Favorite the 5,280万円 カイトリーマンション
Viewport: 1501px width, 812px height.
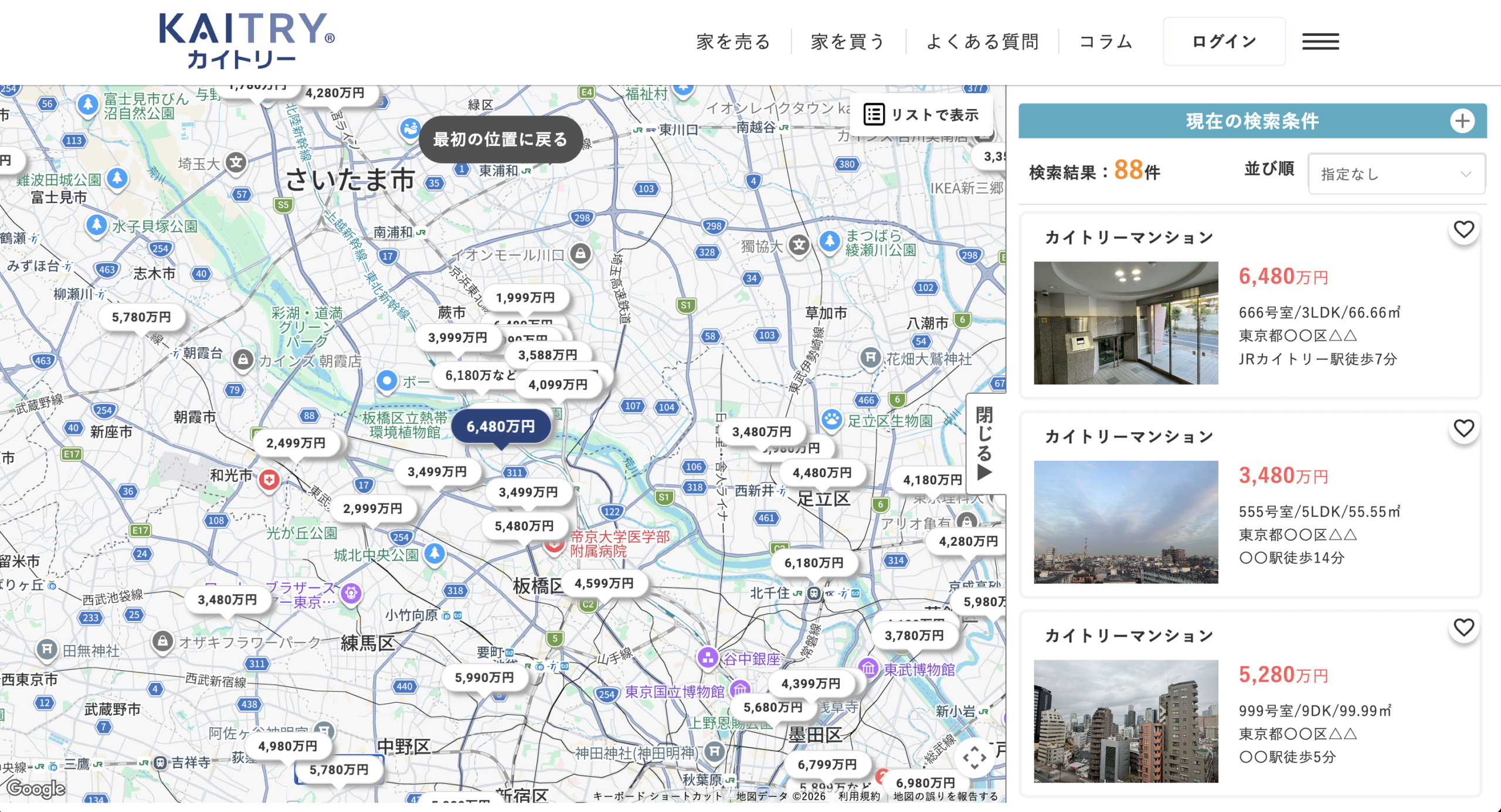[1464, 627]
